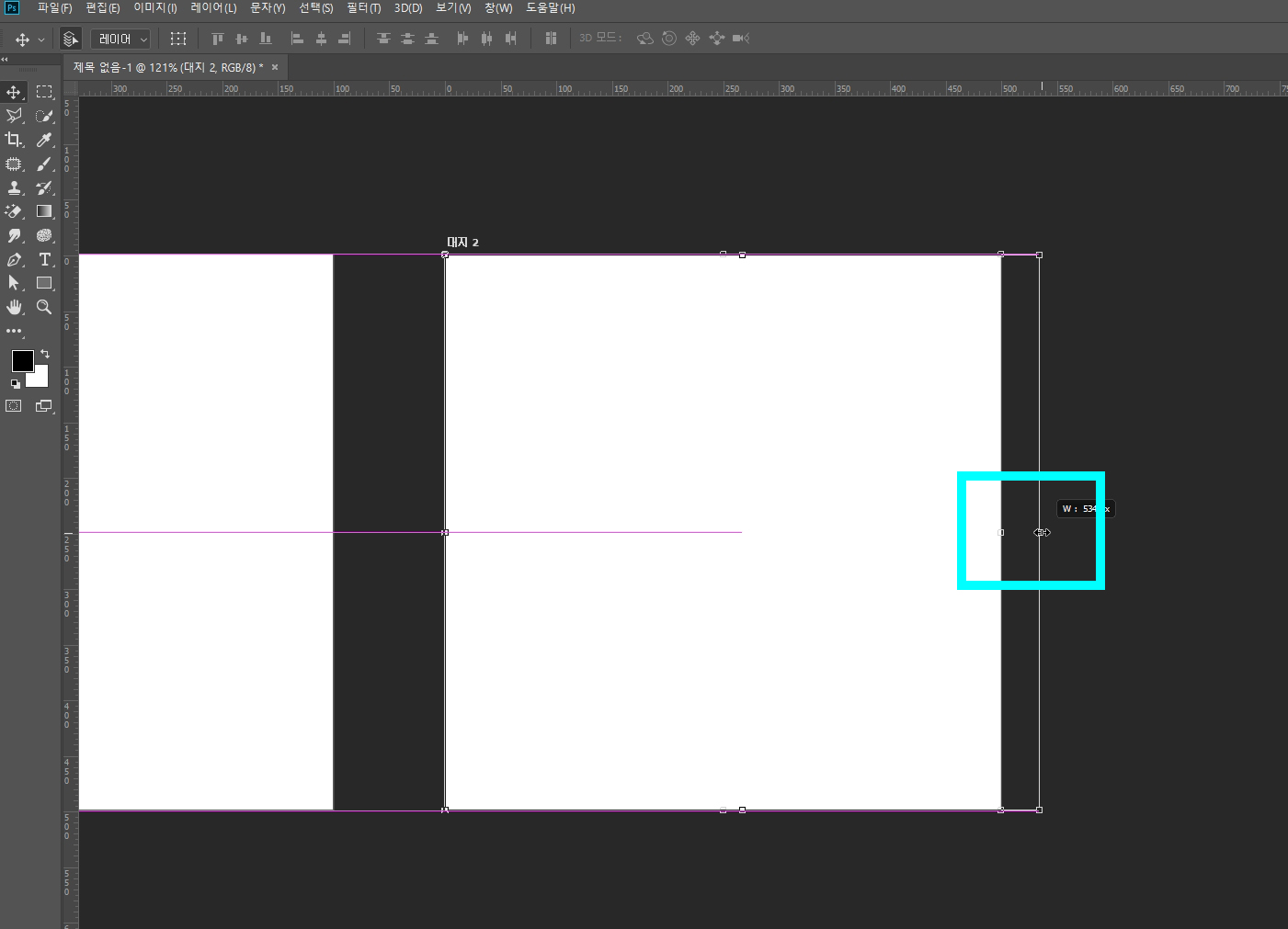Screen dimensions: 1288x929
Task: Select the History Brush tool
Action: (x=44, y=187)
